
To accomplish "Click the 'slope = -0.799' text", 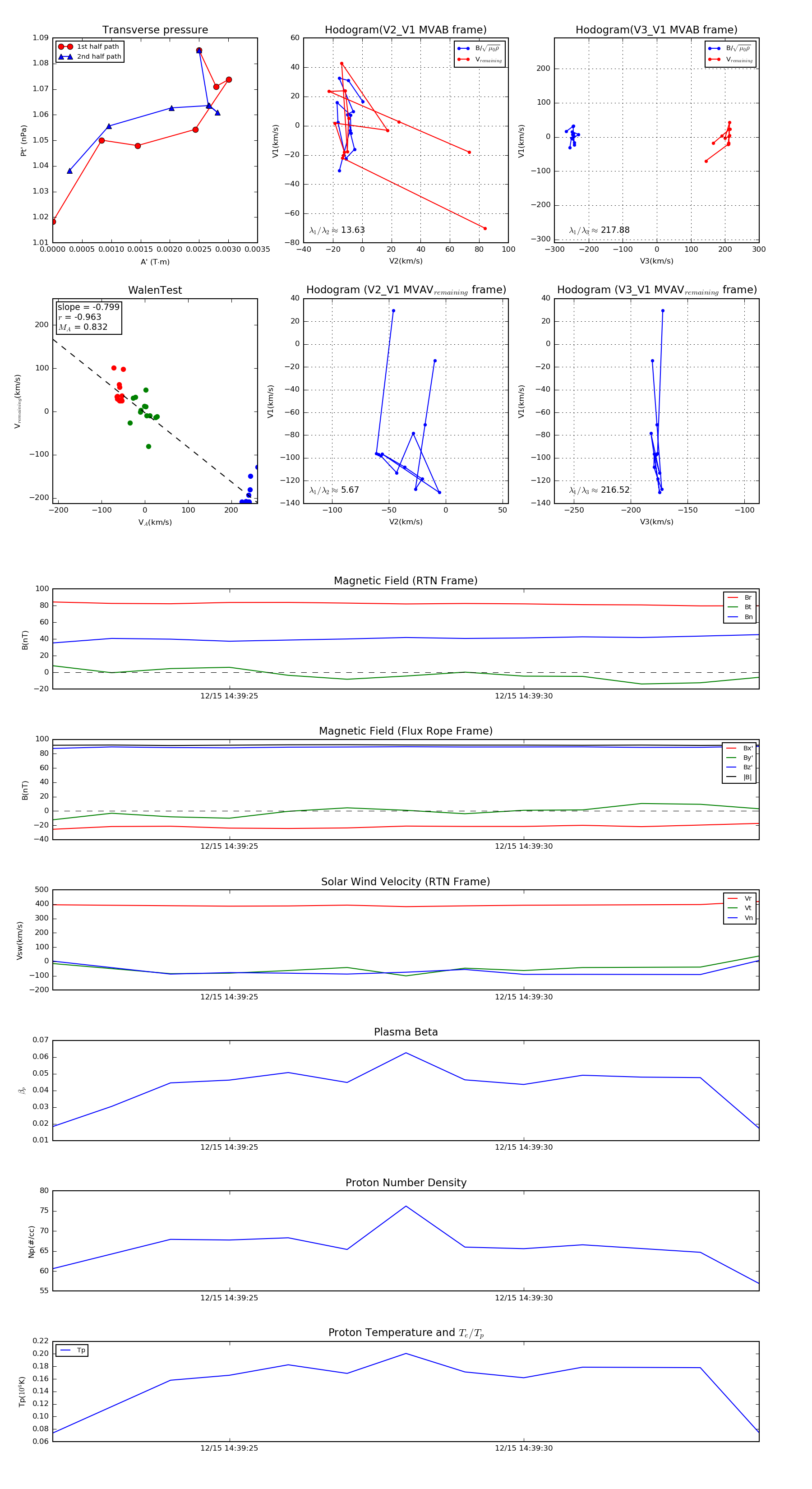I will [88, 307].
